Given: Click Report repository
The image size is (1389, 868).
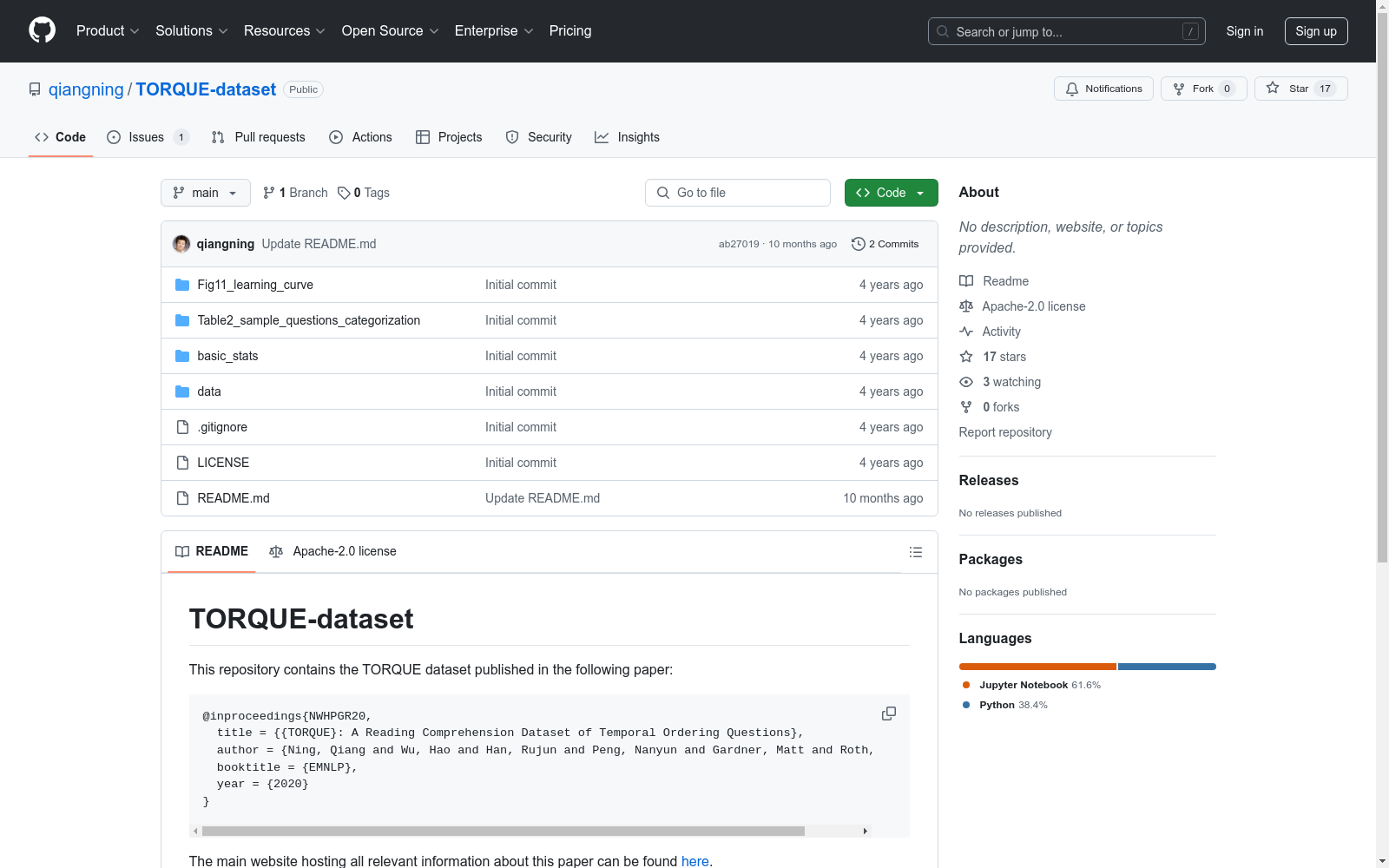Looking at the screenshot, I should pyautogui.click(x=1005, y=432).
